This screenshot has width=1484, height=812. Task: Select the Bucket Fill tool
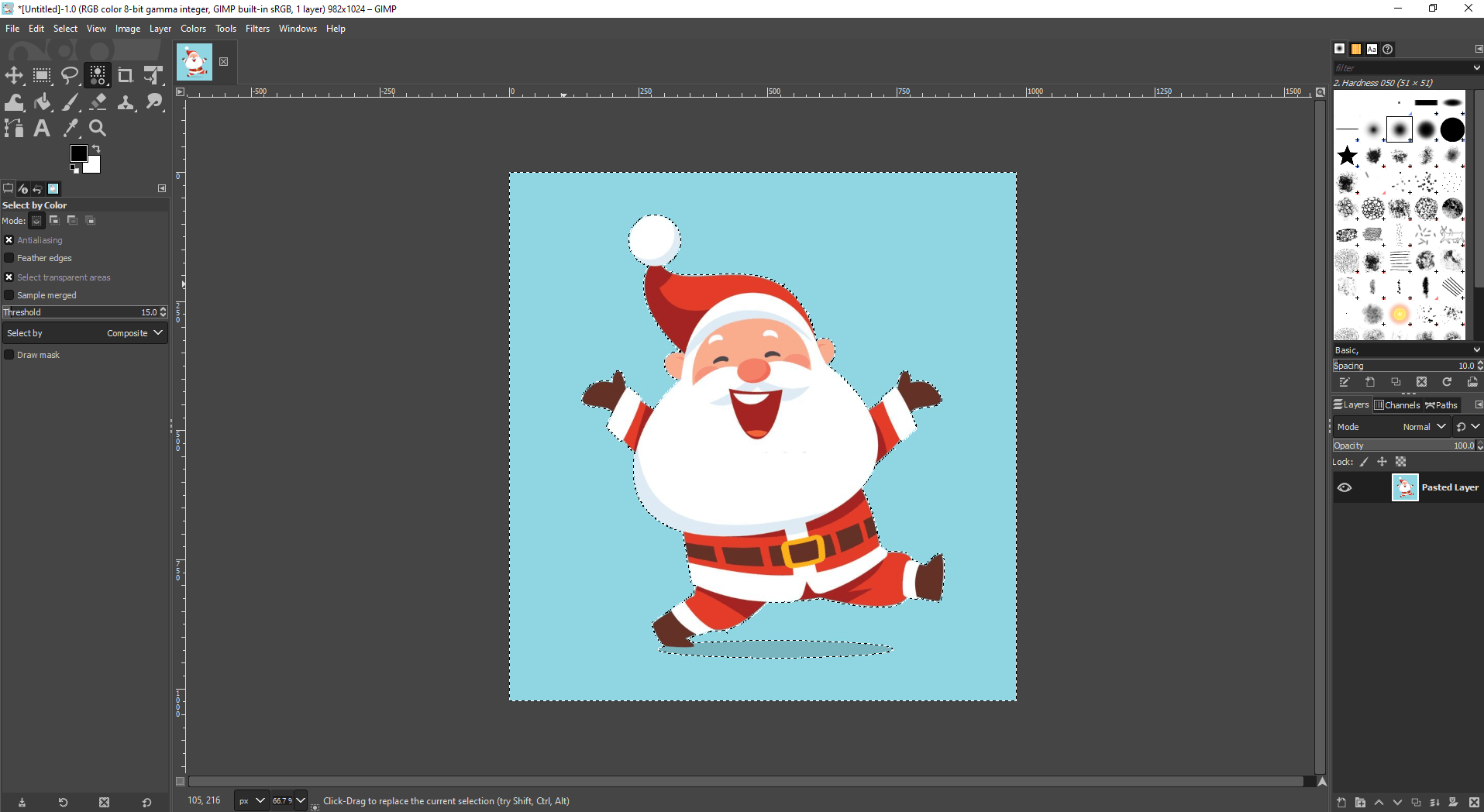click(x=42, y=101)
